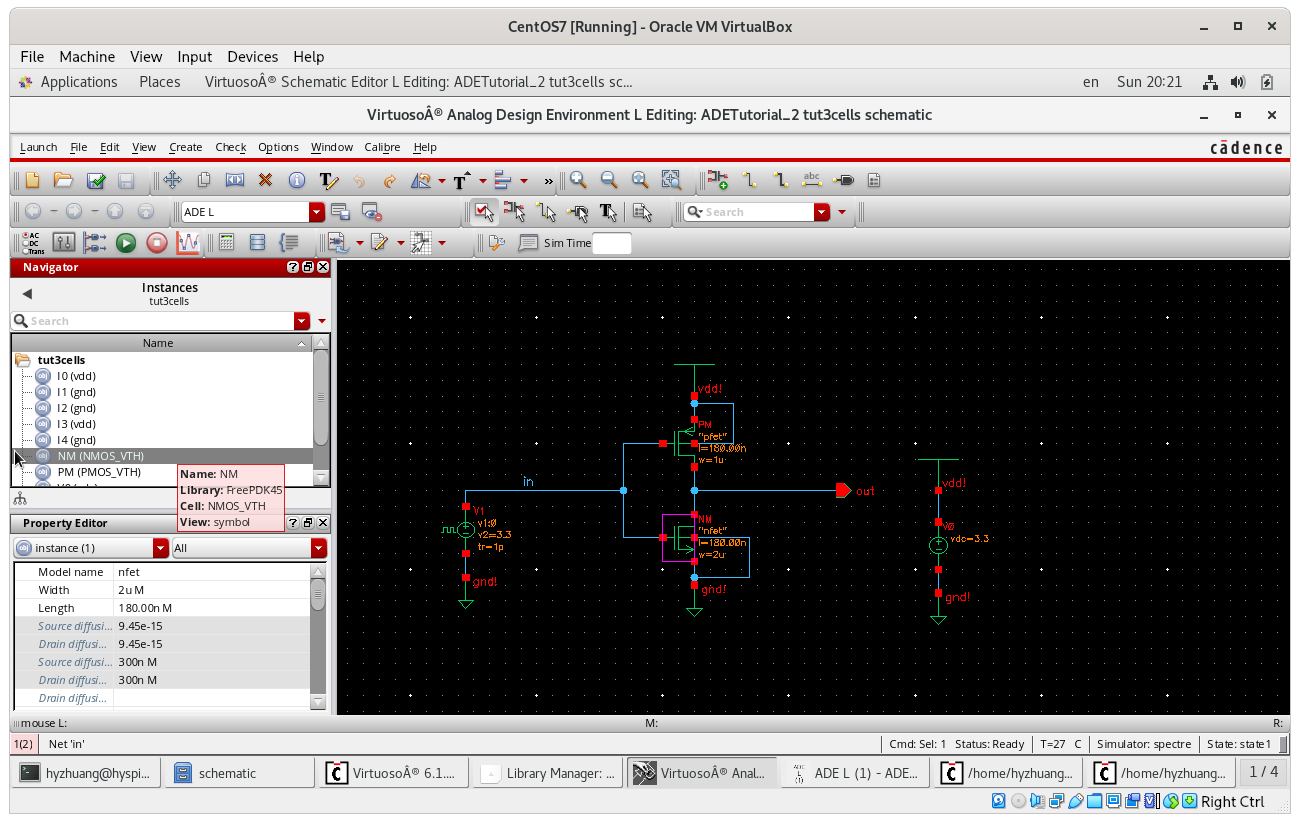Screen dimensions: 1300x823
Task: Click the Redo arrow icon
Action: tap(390, 181)
